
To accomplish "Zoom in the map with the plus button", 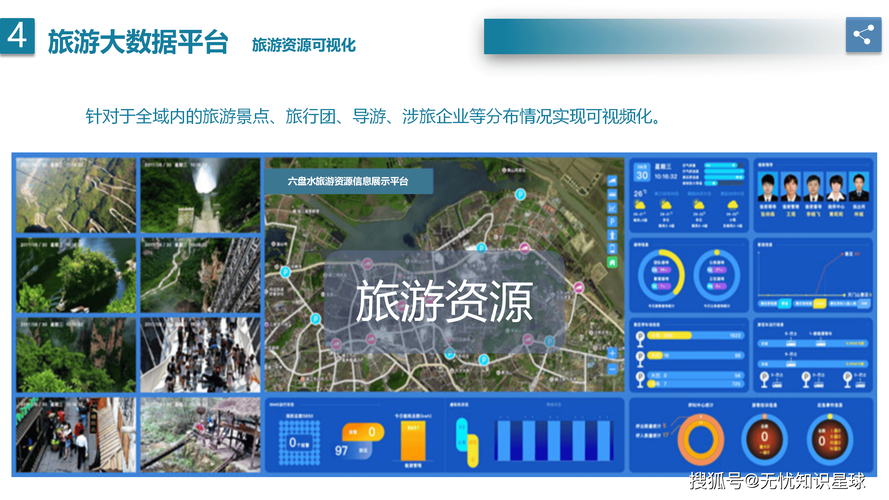I will coord(612,353).
